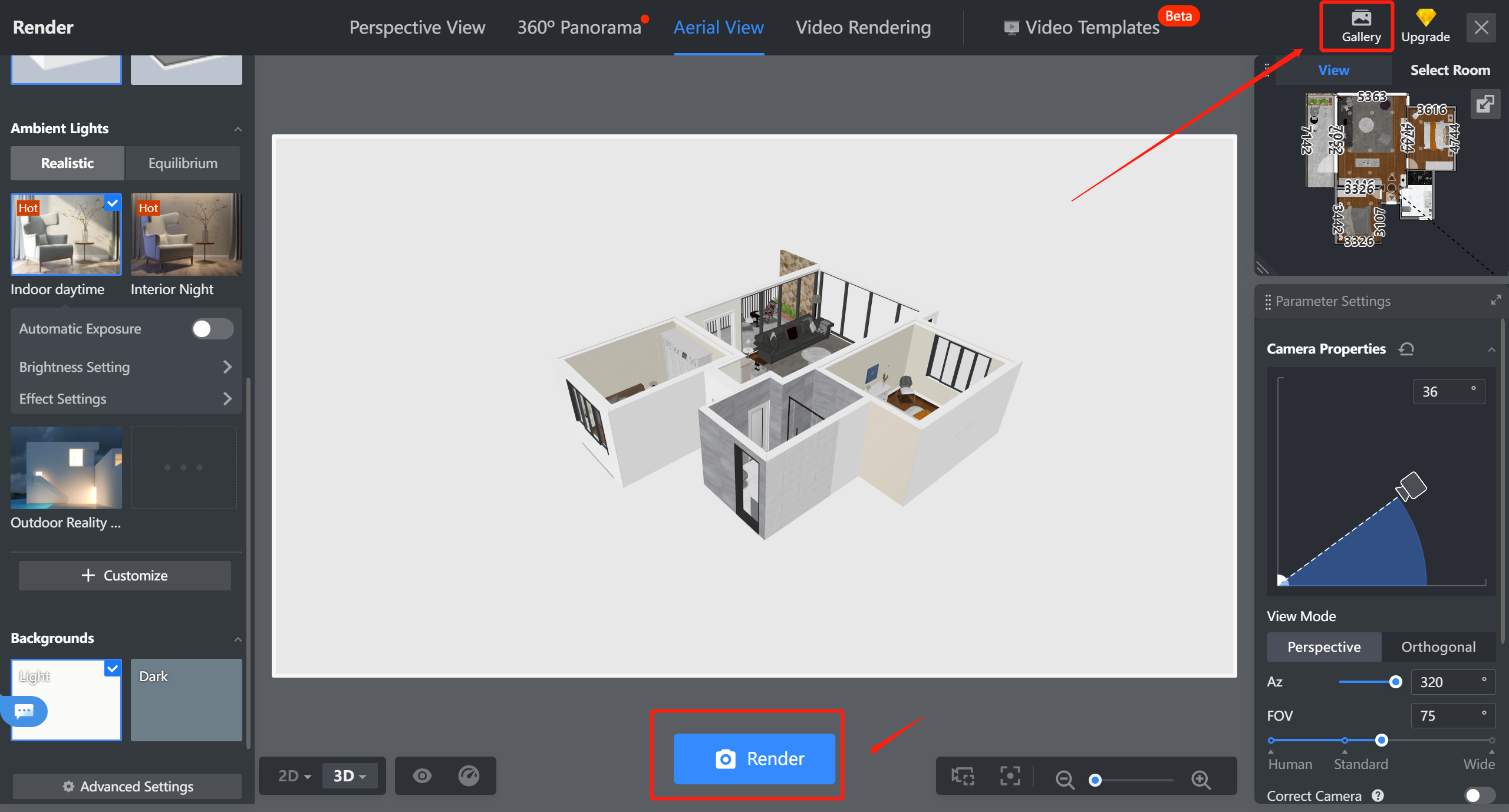
Task: Switch to Perspective View tab
Action: click(417, 27)
